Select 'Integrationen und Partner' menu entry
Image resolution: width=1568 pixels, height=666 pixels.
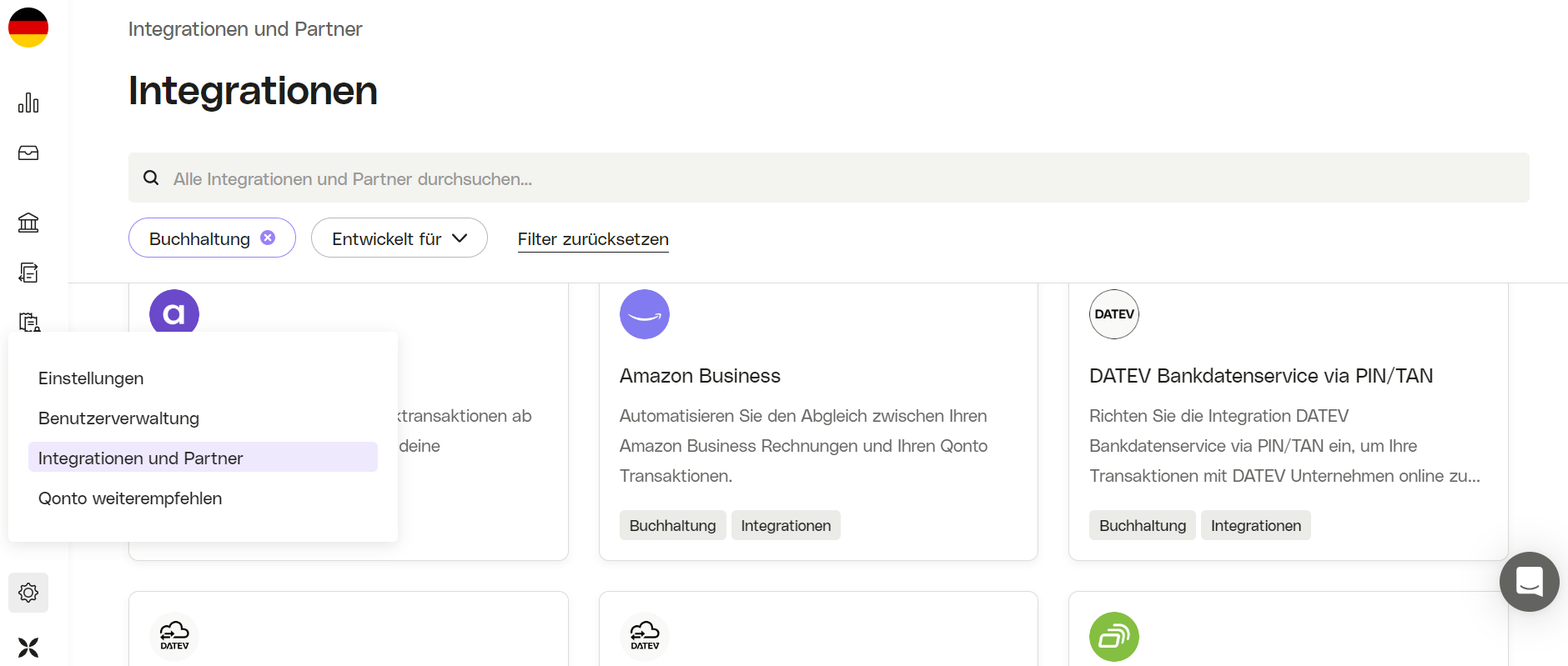tap(204, 458)
